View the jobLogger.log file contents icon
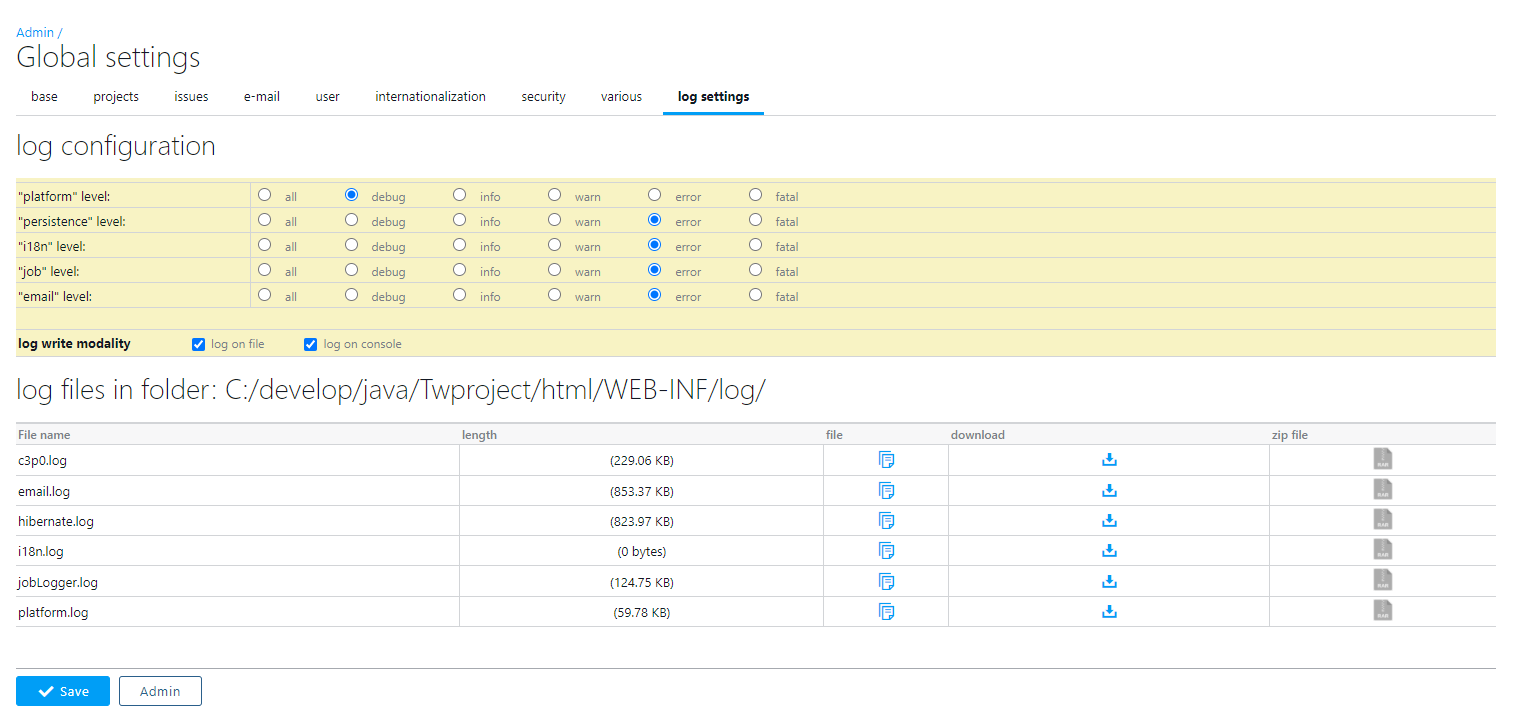 886,581
